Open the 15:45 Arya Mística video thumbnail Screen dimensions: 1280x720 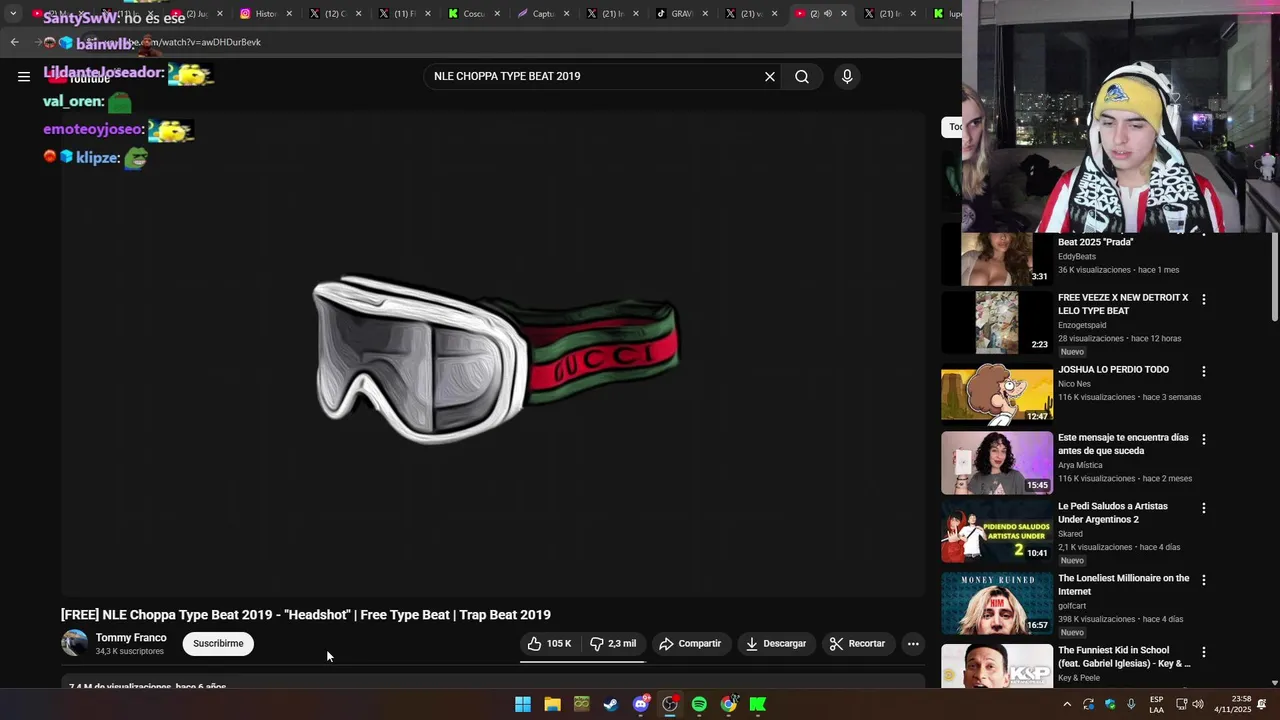997,463
